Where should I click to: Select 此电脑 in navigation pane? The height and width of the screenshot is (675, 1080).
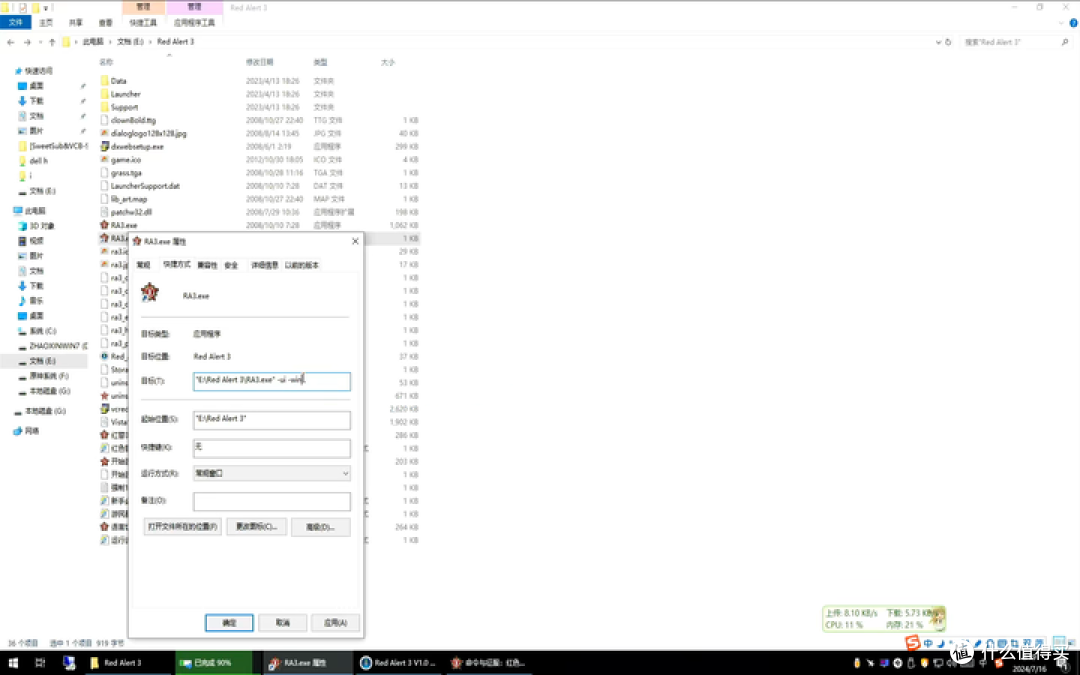pyautogui.click(x=35, y=211)
